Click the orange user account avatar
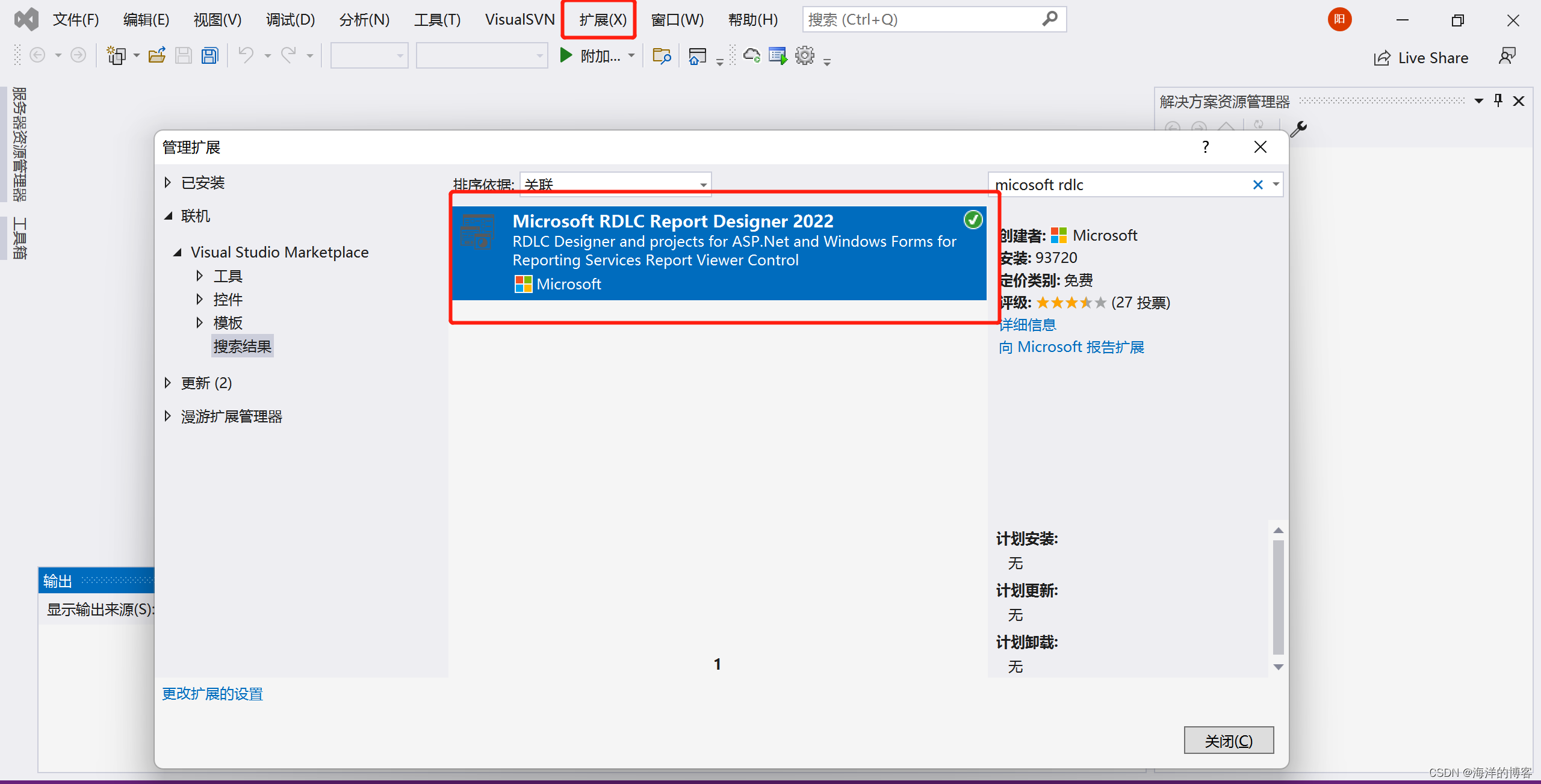 [x=1340, y=20]
